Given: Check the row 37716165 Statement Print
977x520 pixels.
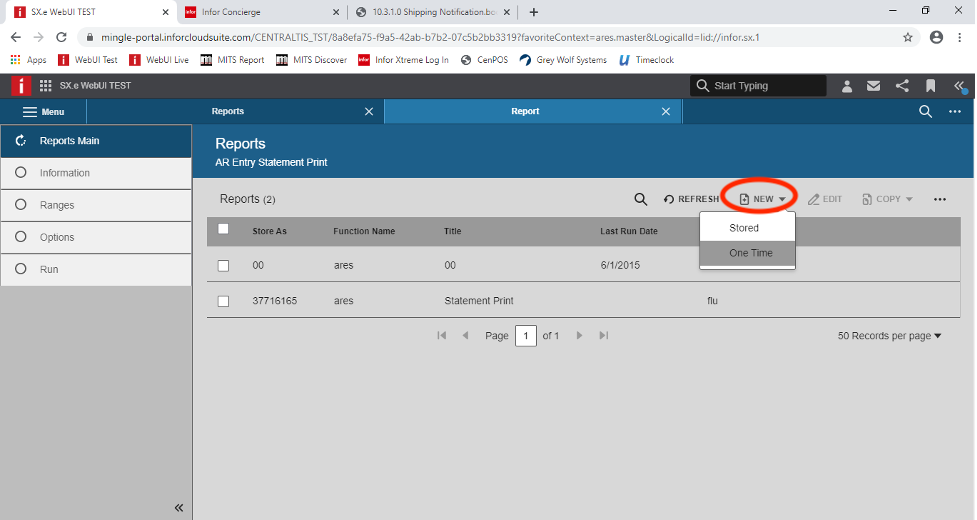Looking at the screenshot, I should click(223, 301).
